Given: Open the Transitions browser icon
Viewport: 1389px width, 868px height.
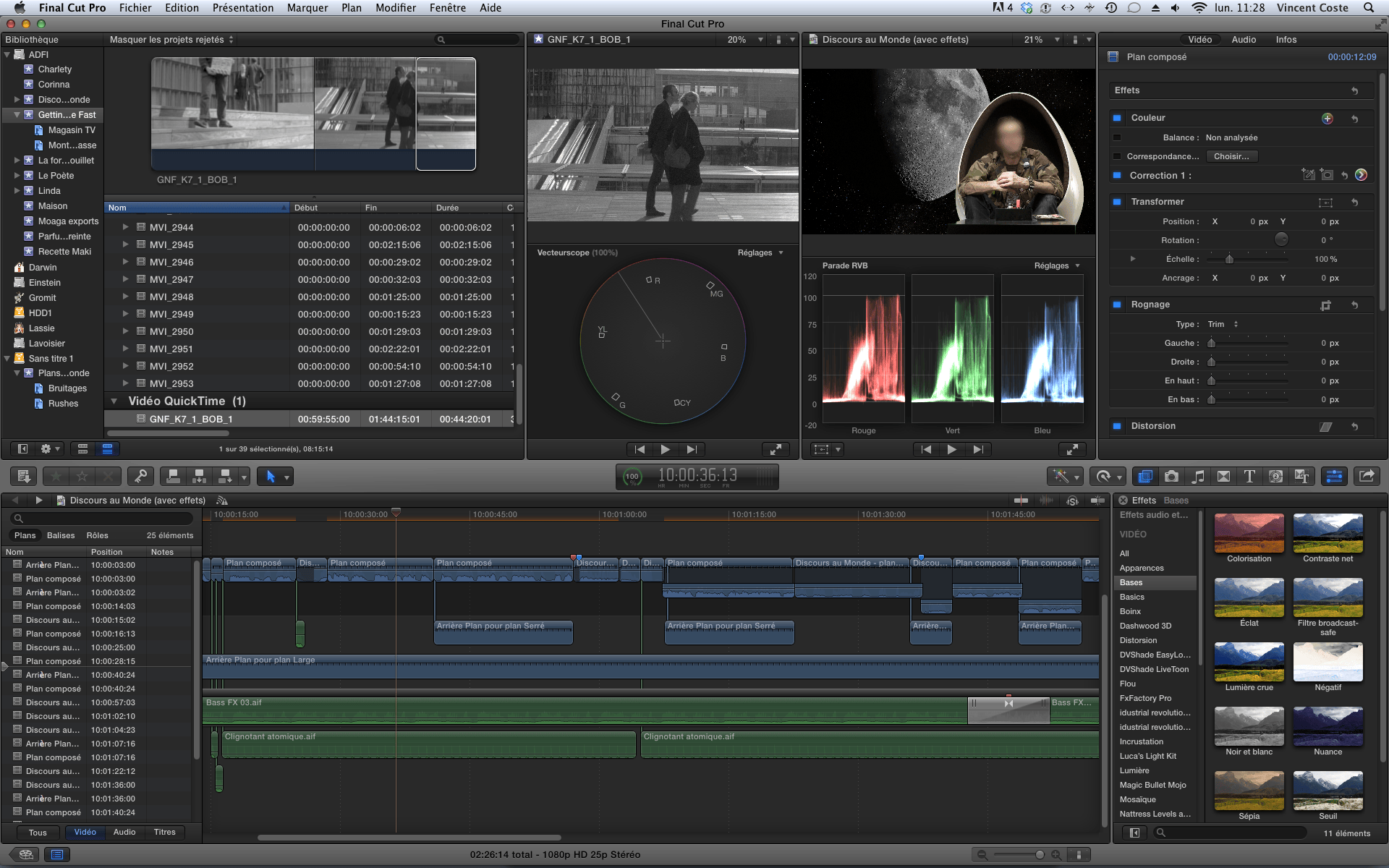Looking at the screenshot, I should (1223, 476).
